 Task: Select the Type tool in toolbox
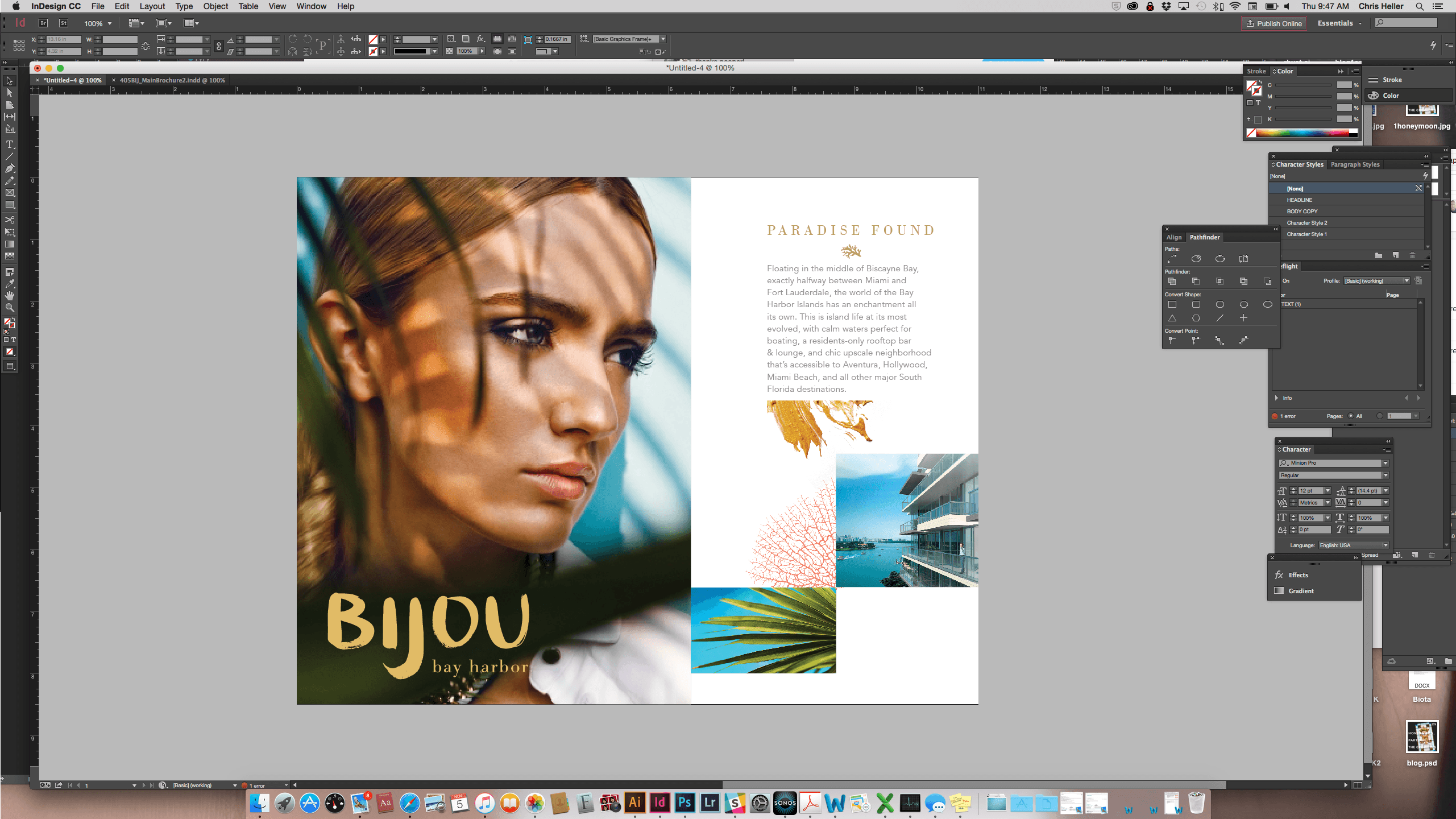(10, 144)
